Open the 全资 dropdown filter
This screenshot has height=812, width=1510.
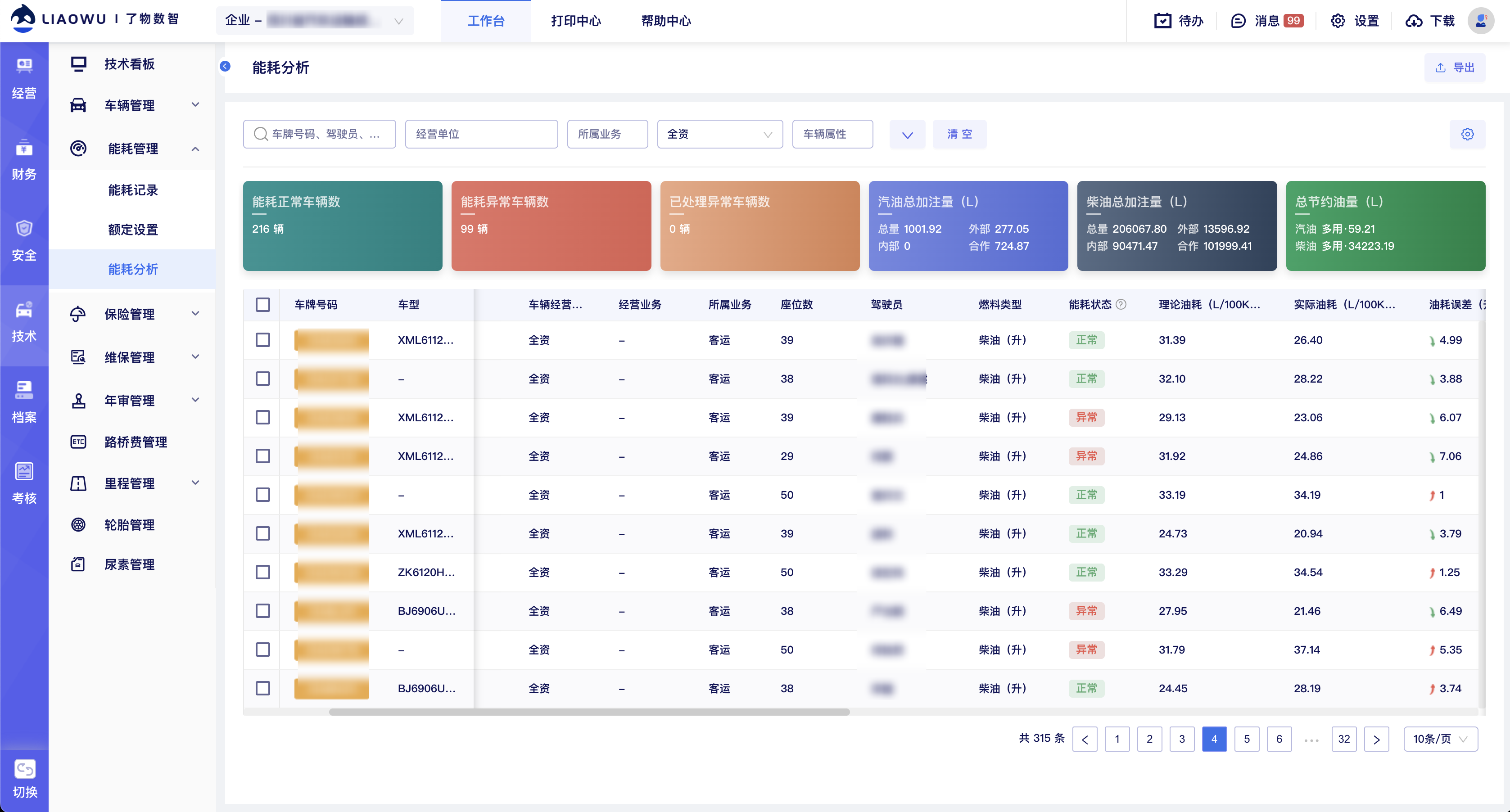point(719,134)
